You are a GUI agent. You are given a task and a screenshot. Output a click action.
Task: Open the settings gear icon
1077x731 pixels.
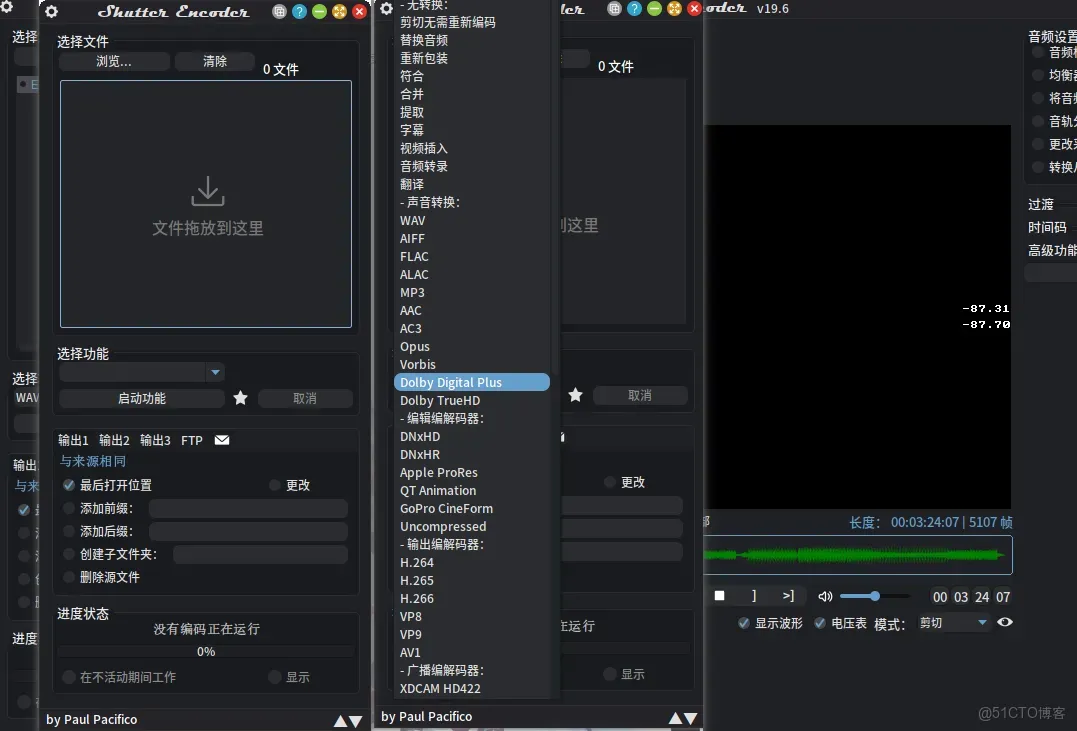coord(52,12)
